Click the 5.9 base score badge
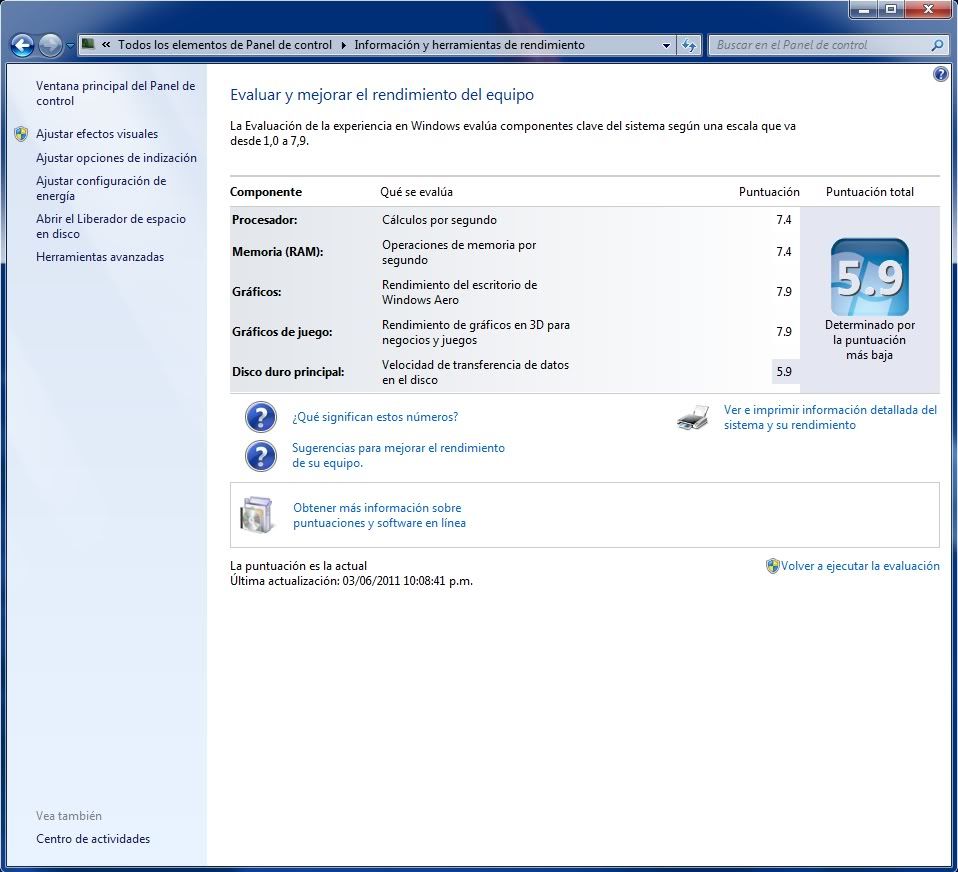 click(x=869, y=277)
